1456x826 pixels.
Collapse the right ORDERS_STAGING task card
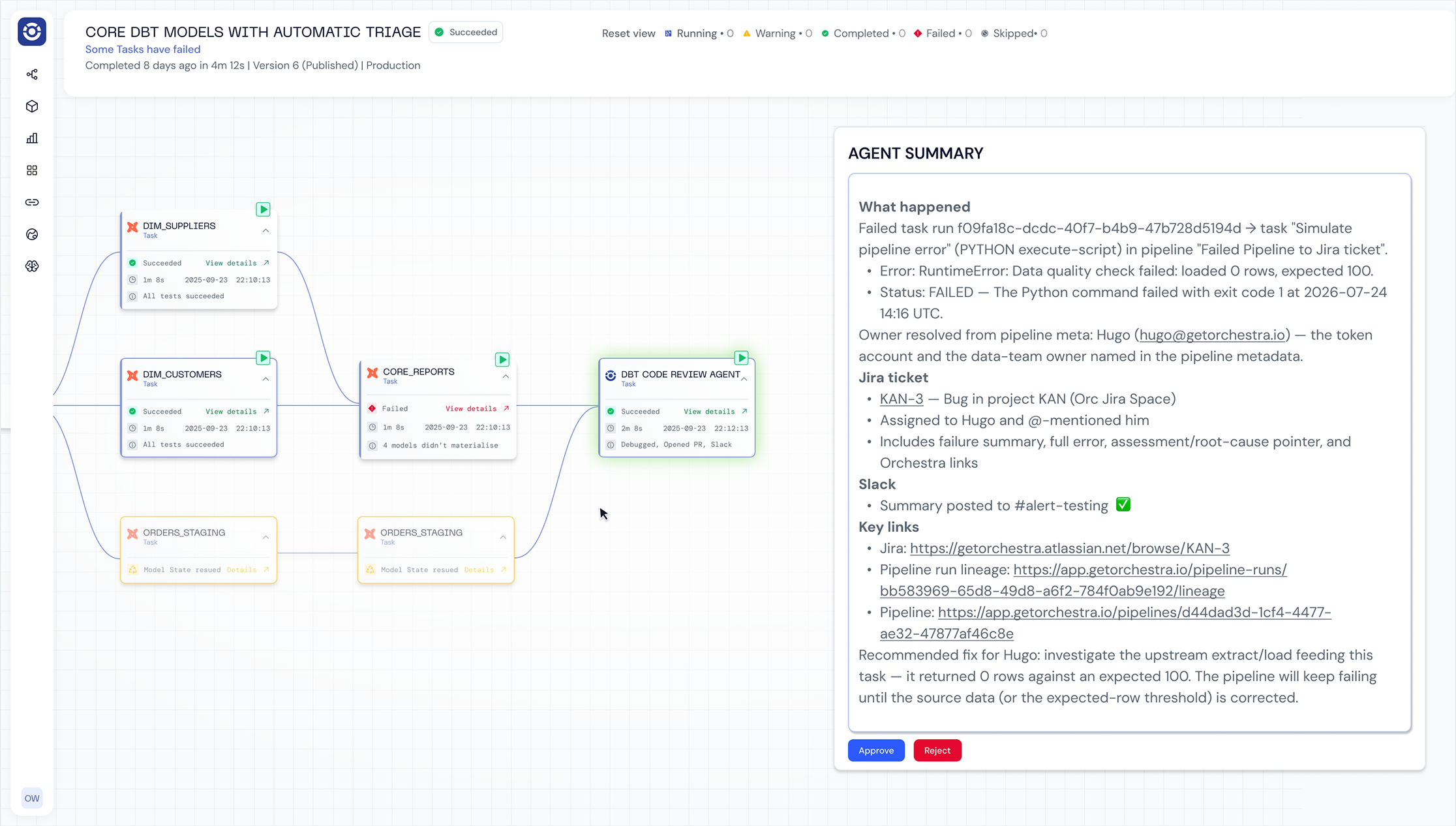(x=503, y=538)
